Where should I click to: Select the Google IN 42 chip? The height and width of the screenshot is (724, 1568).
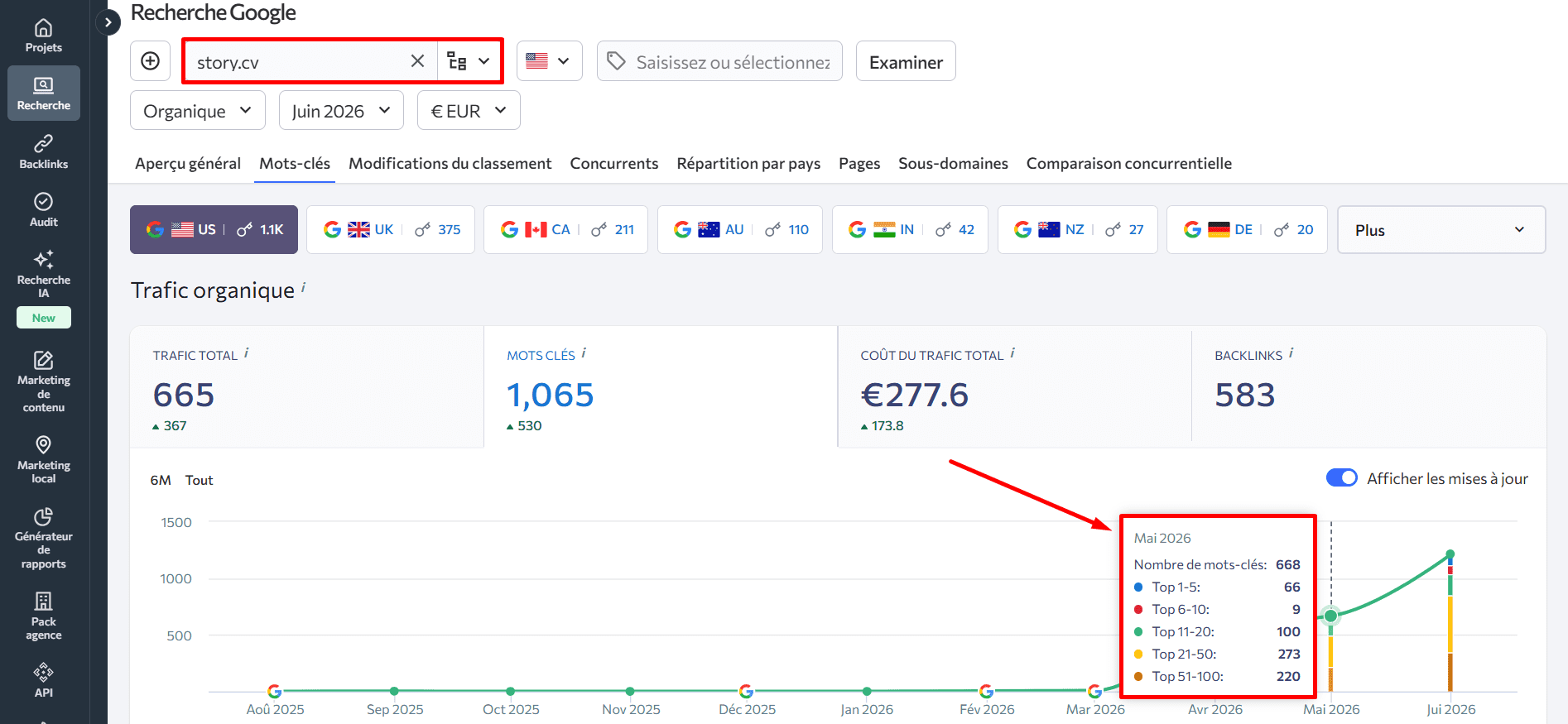click(x=910, y=229)
